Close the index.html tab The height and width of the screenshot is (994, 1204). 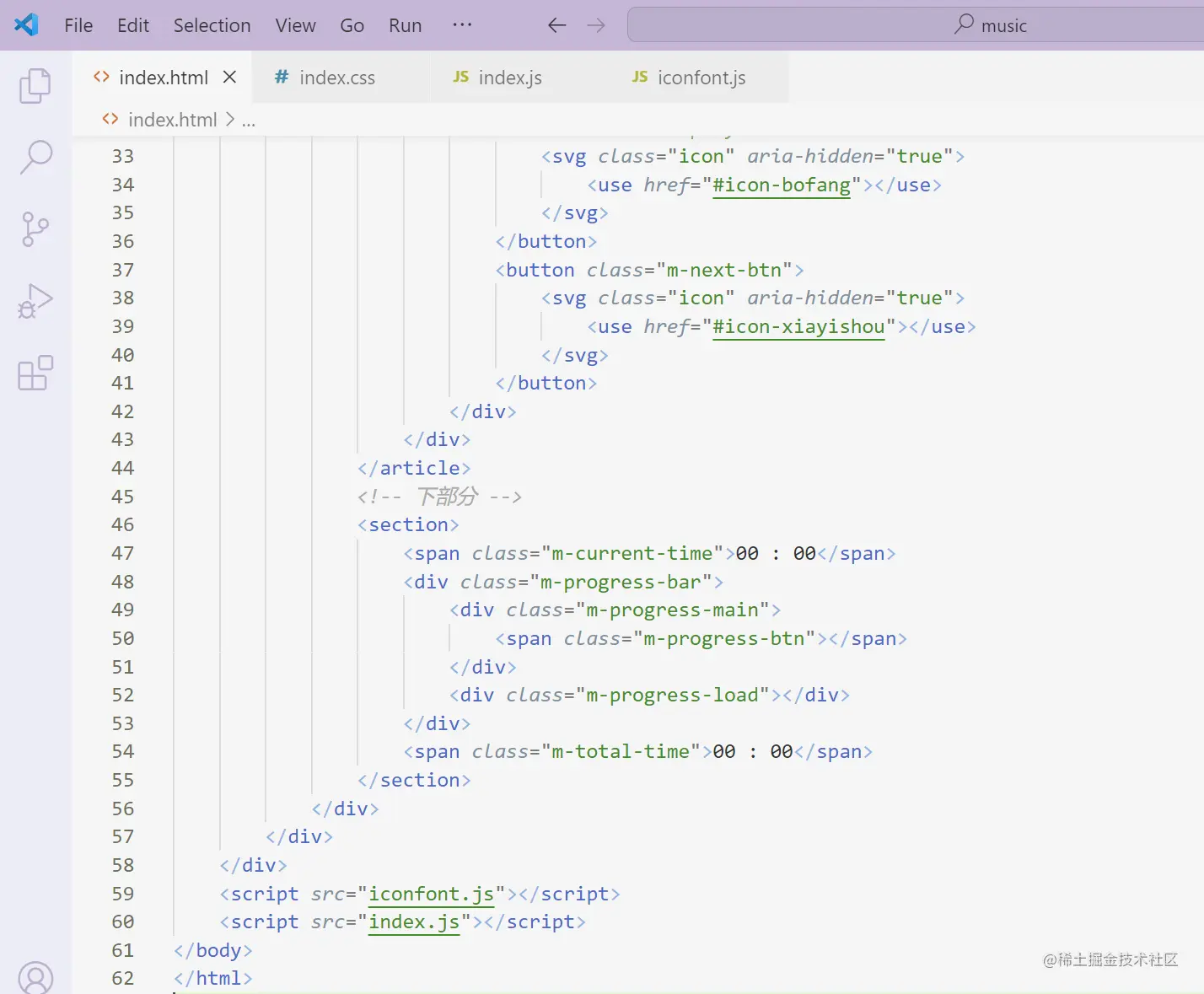click(229, 77)
